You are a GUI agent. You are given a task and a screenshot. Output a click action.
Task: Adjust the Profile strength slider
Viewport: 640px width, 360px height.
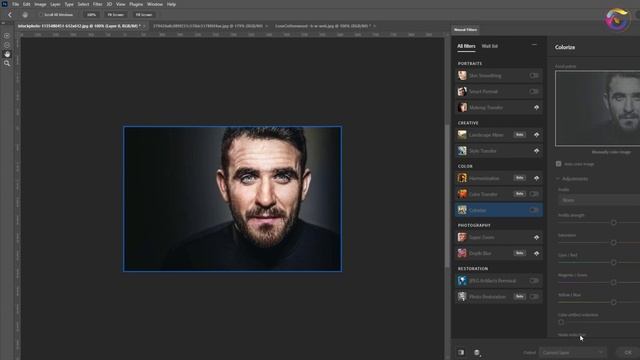click(613, 222)
